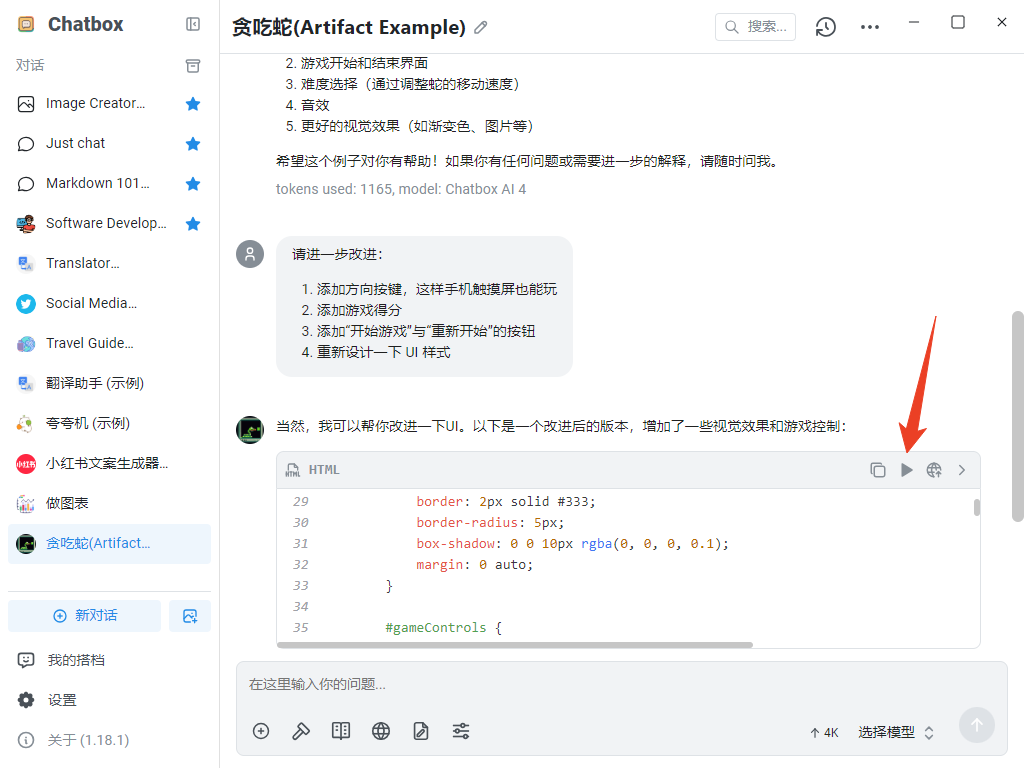Viewport: 1024px width, 768px height.
Task: Toggle the star on Just chat
Action: 192,143
